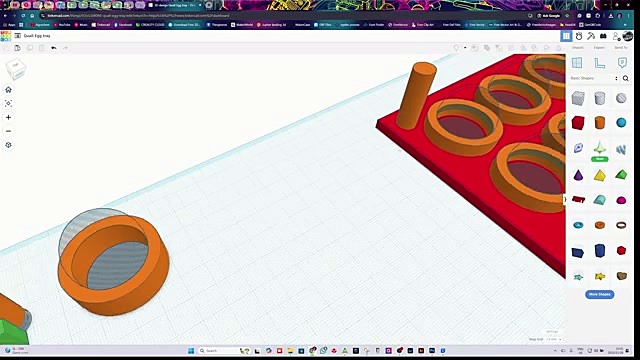640x360 pixels.
Task: Search shapes with the magnifier icon
Action: coord(626,78)
